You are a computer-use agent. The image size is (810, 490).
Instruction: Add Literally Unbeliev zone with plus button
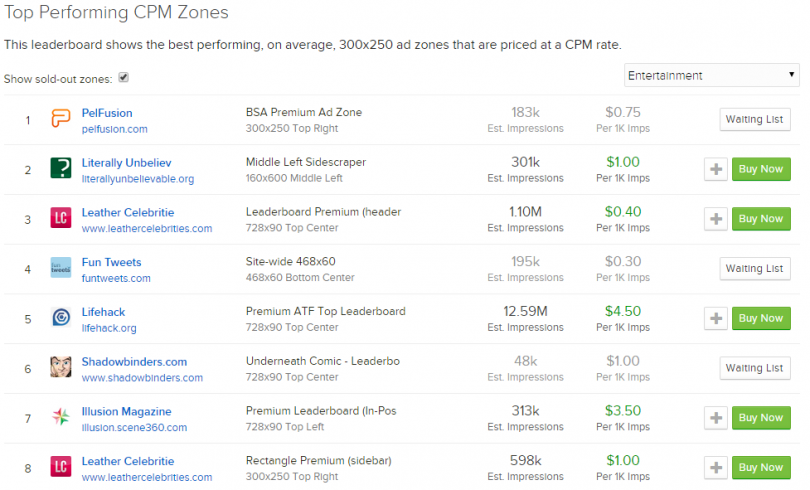tap(715, 169)
